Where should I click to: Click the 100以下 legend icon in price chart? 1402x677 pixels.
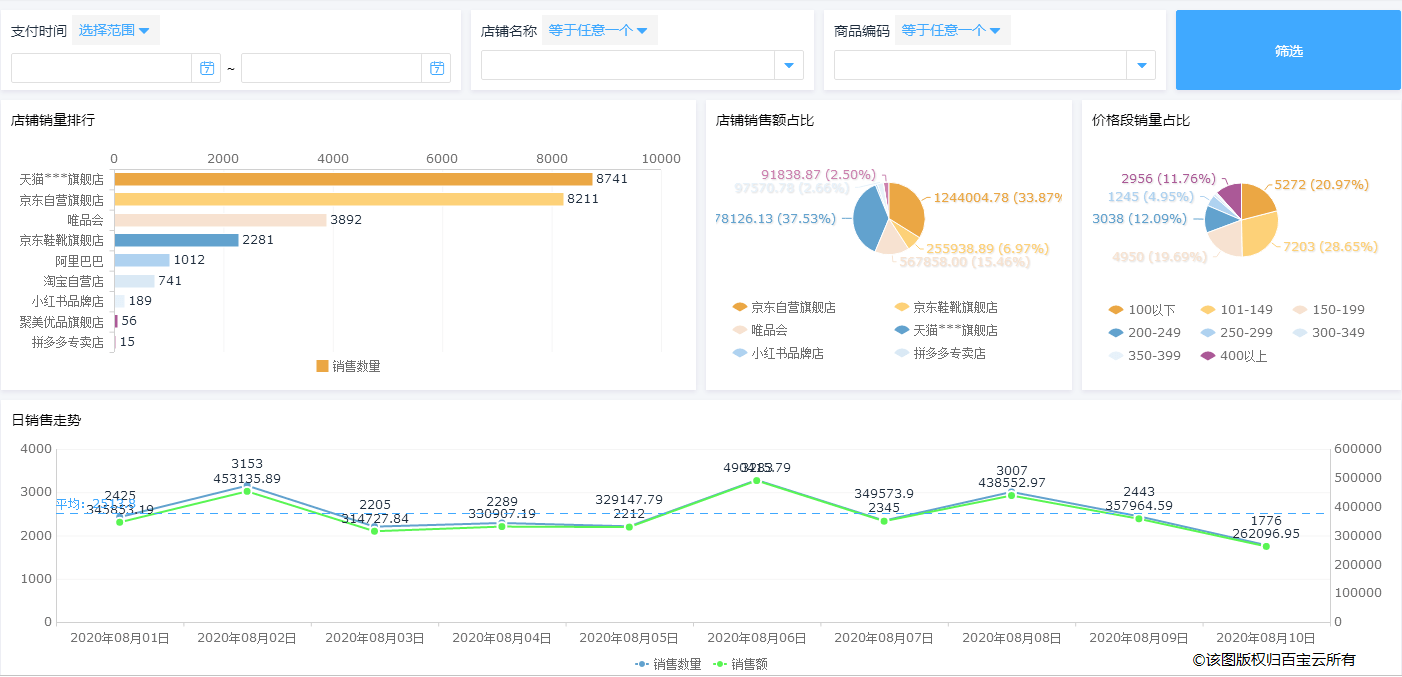(1109, 309)
